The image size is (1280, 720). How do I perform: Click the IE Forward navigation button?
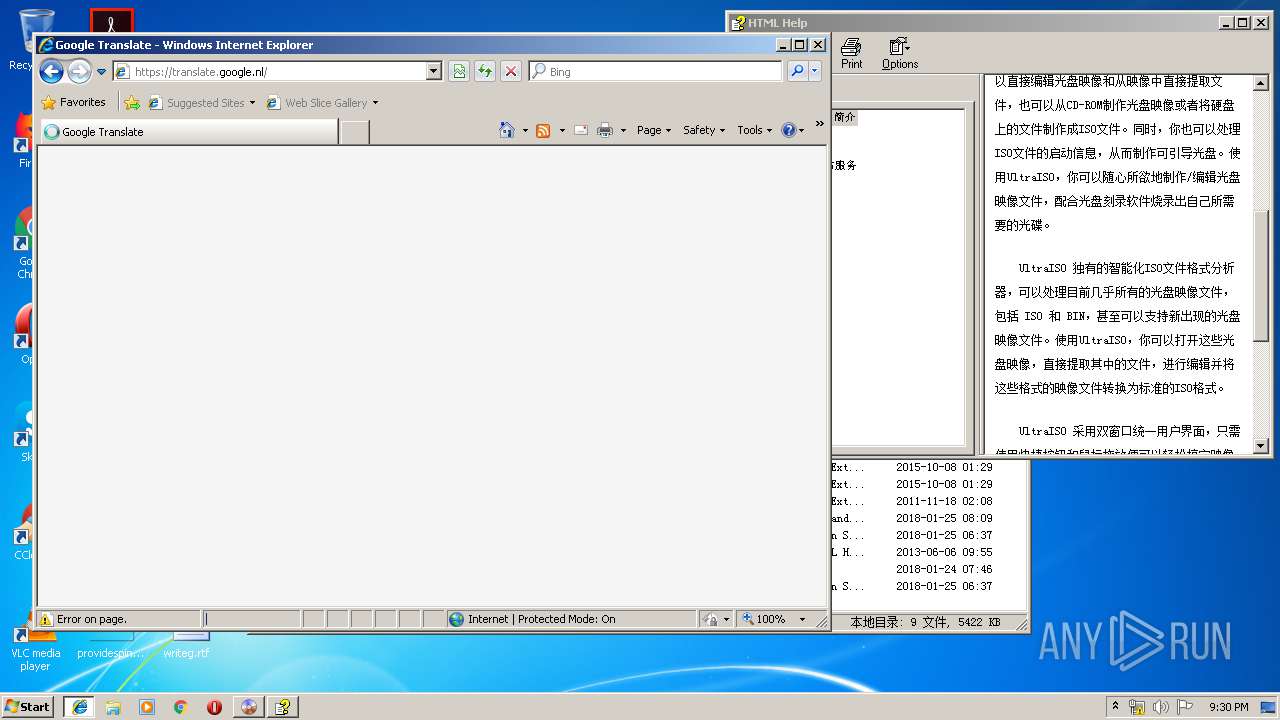point(79,71)
